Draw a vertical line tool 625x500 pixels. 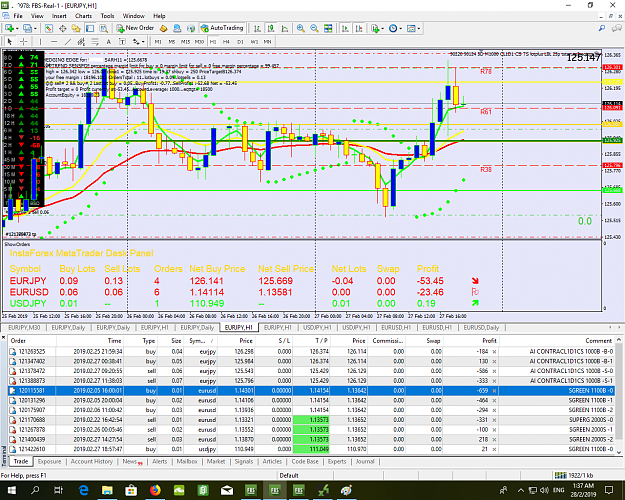click(x=40, y=41)
